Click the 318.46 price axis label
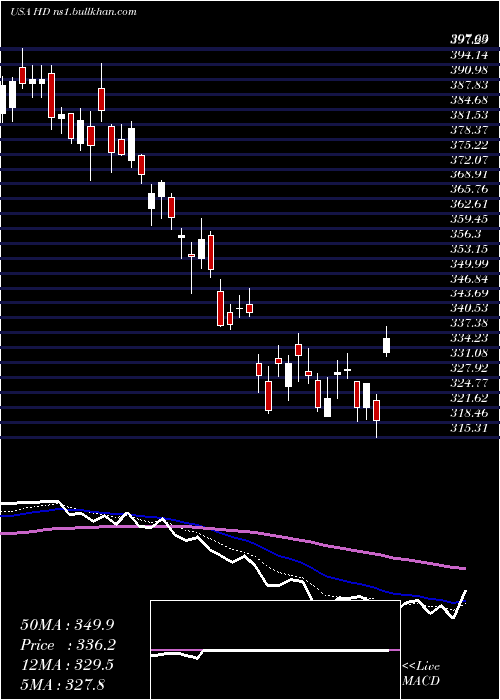Viewport: 500px width, 700px height. 469,412
